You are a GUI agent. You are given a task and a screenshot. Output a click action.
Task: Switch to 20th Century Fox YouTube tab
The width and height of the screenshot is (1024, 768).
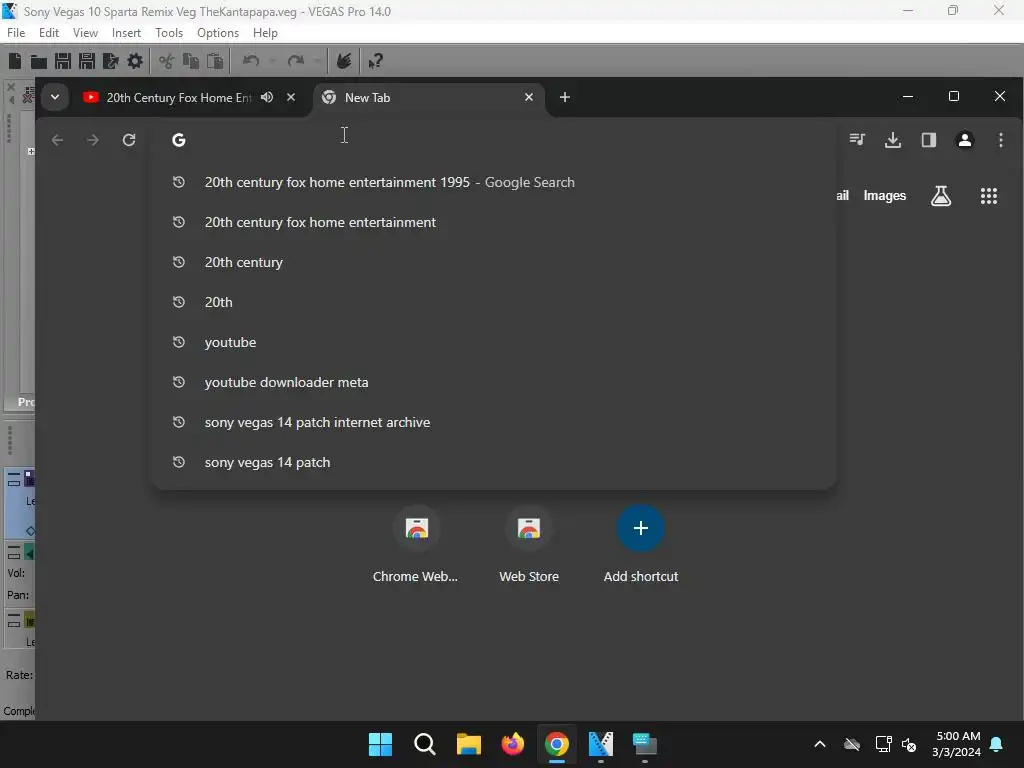[178, 97]
